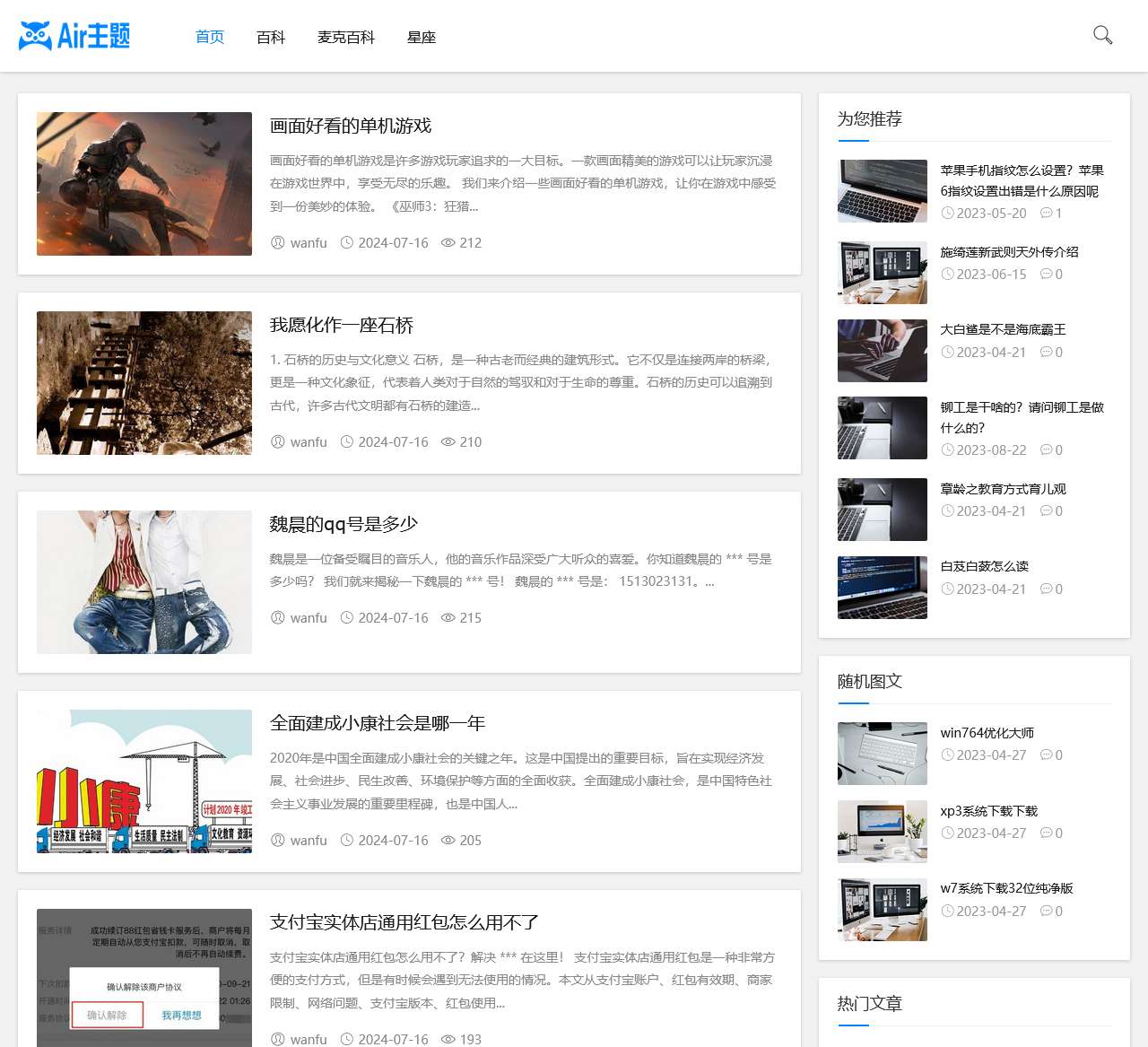Click keyboard thumbnail beside win764优化大师
This screenshot has height=1047, width=1148.
pos(883,754)
